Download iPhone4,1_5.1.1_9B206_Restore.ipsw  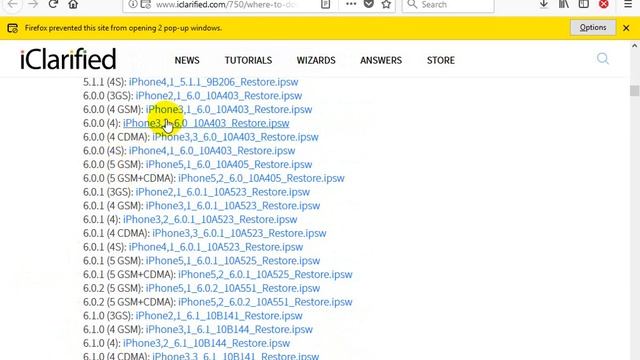213,82
